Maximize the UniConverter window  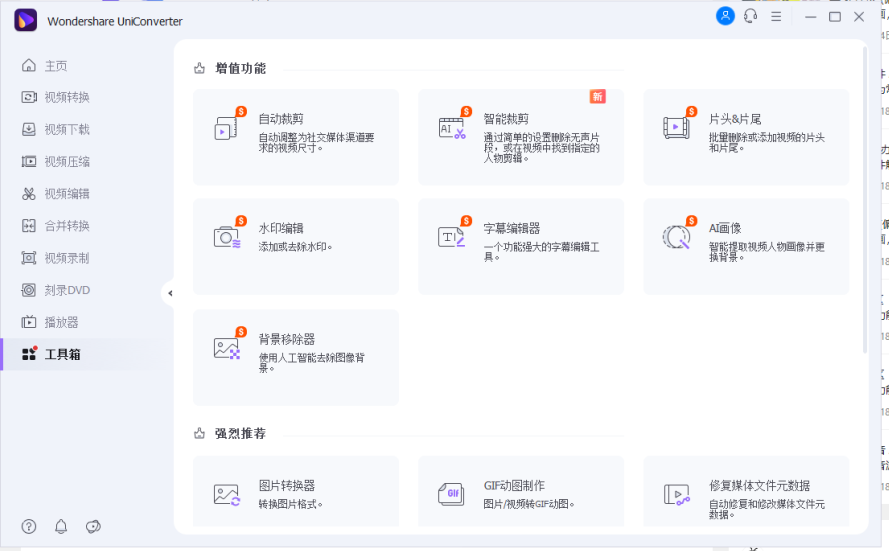835,17
